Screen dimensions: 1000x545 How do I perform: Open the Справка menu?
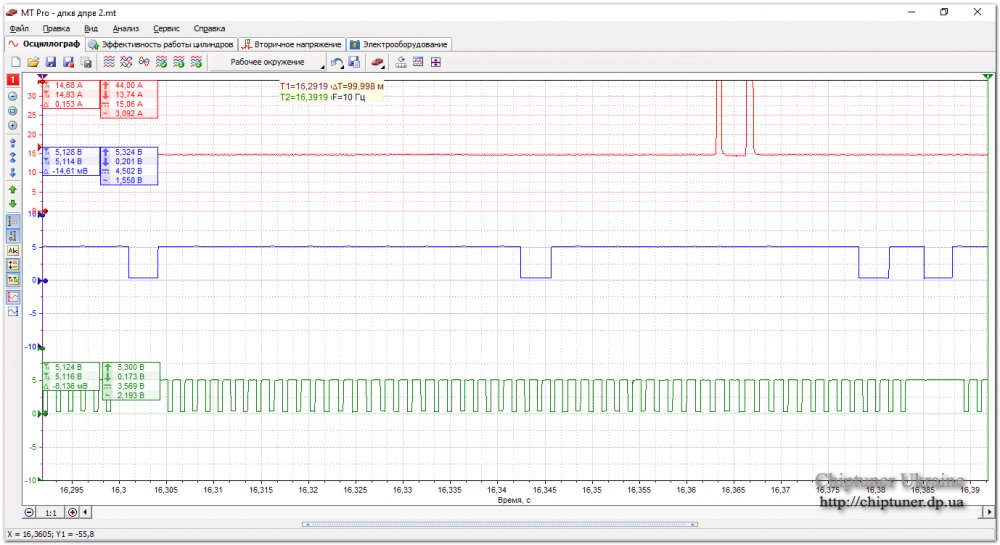[x=209, y=29]
